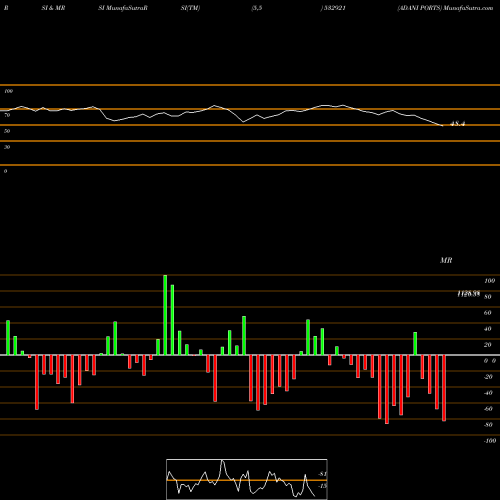Click the '-100' label on the MR axis
The height and width of the screenshot is (500, 500).
pyautogui.click(x=490, y=441)
